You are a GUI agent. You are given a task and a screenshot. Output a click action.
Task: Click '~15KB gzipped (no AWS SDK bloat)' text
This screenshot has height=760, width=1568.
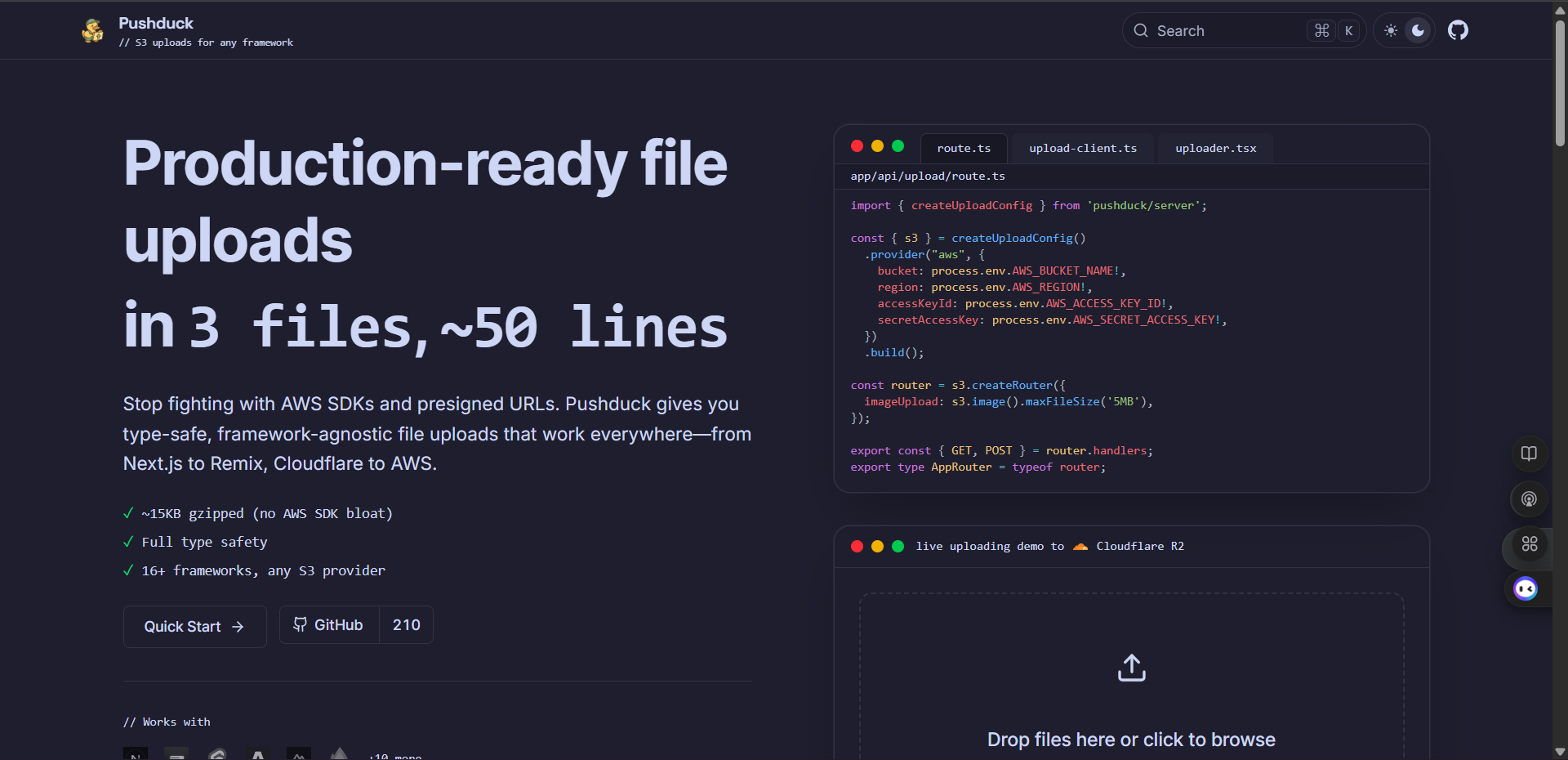[x=267, y=513]
